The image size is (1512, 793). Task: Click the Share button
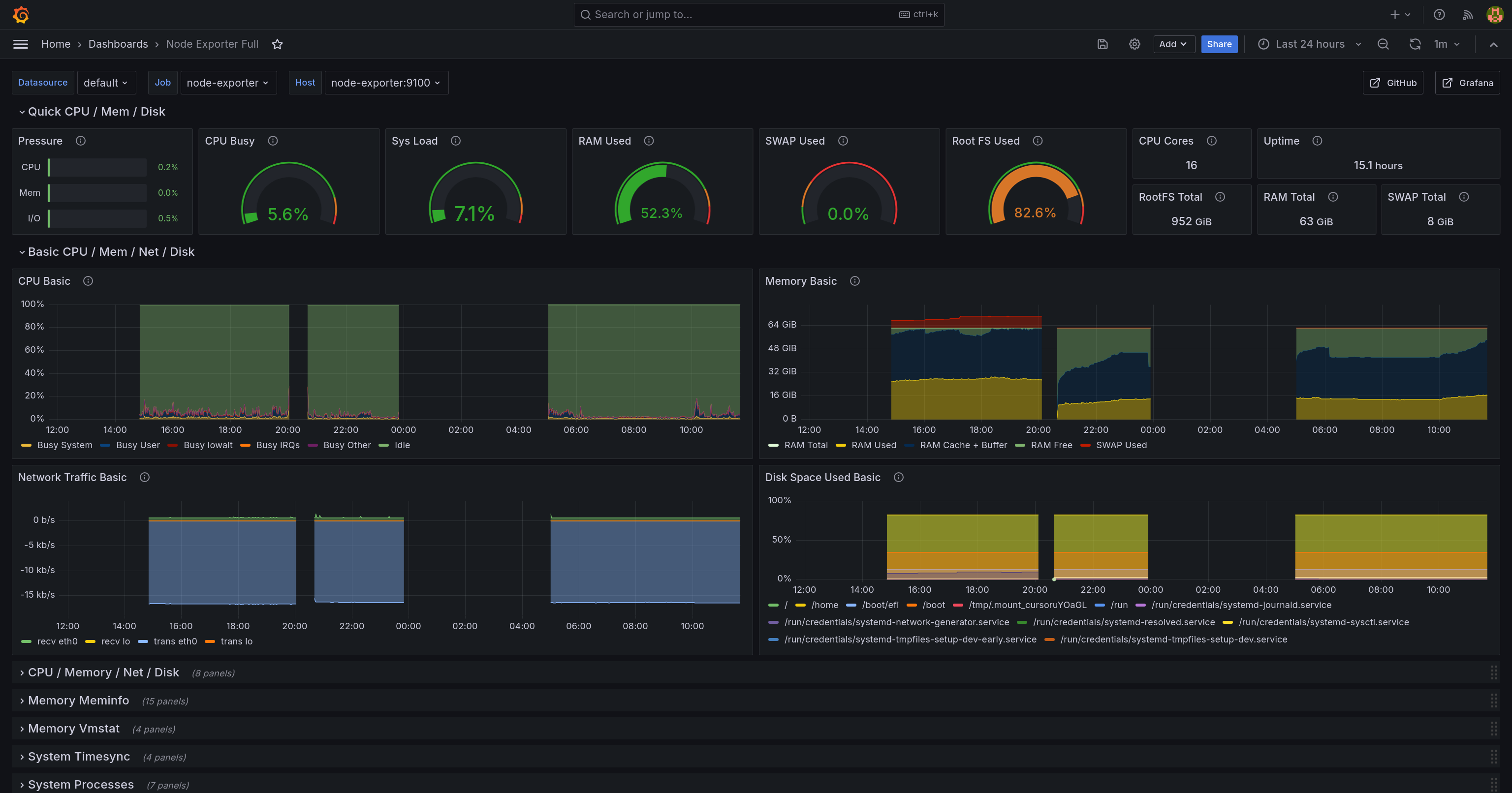(1219, 44)
